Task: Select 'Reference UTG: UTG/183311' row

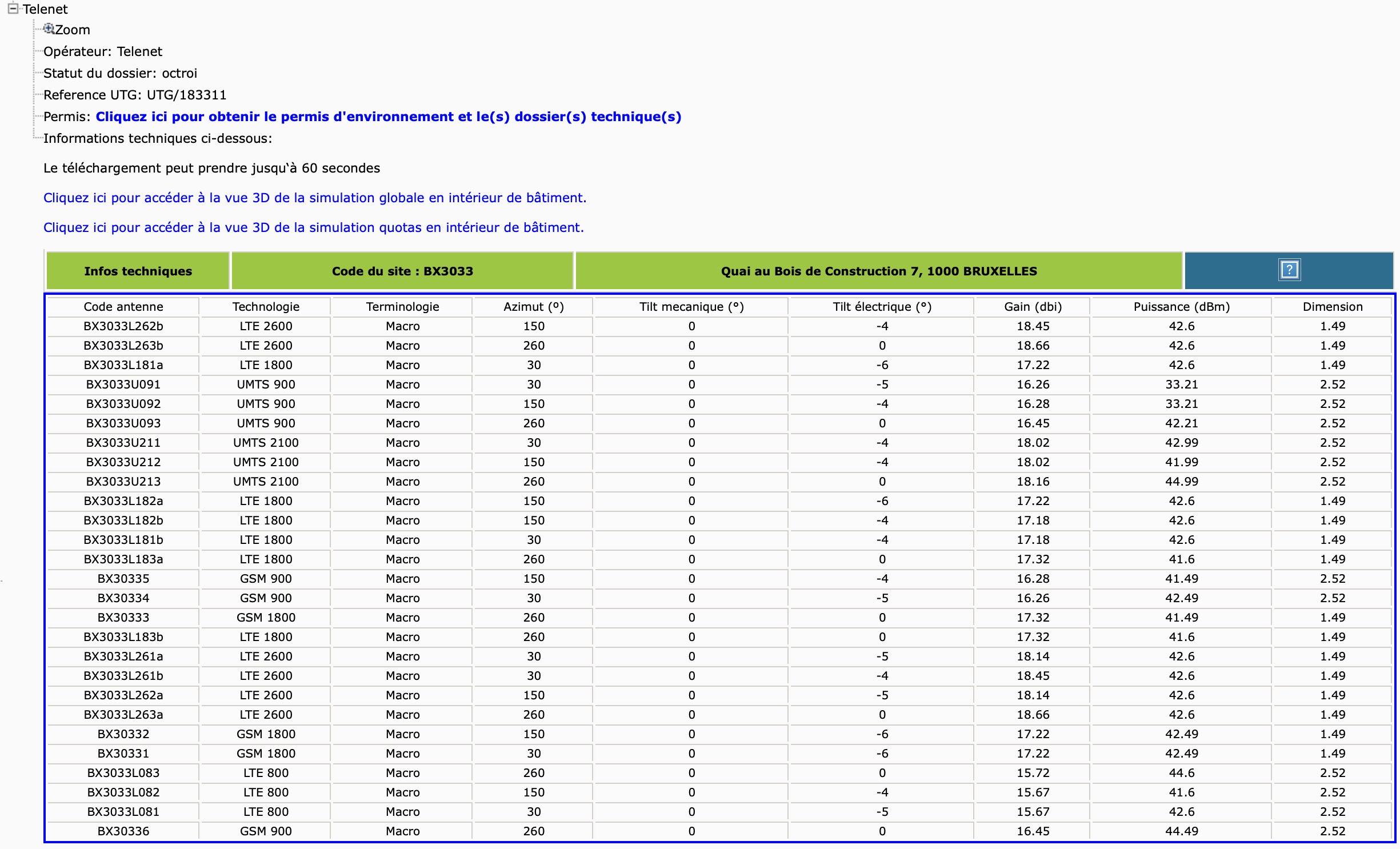Action: click(135, 95)
